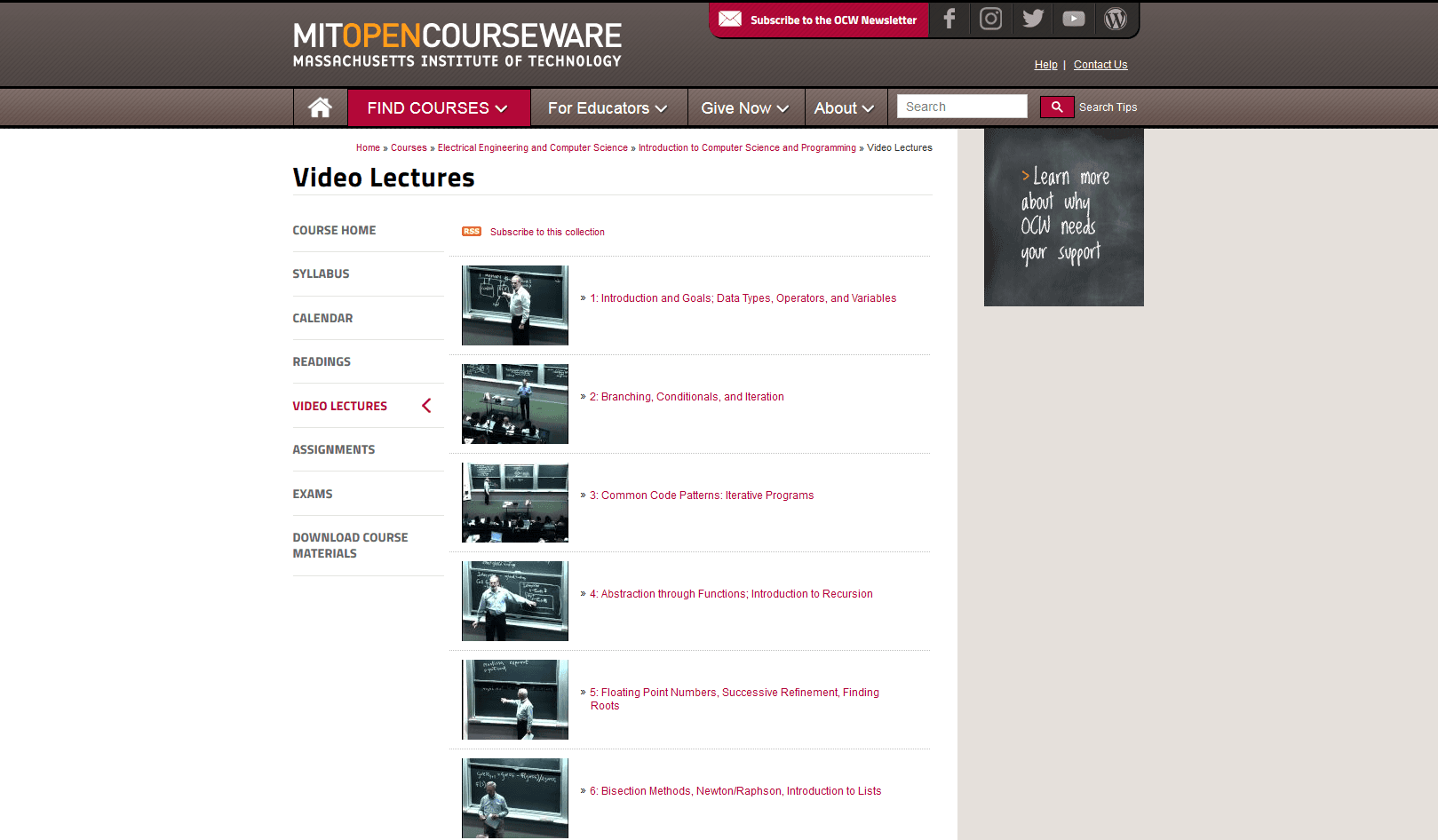Click the Instagram icon
The height and width of the screenshot is (840, 1438).
point(990,18)
